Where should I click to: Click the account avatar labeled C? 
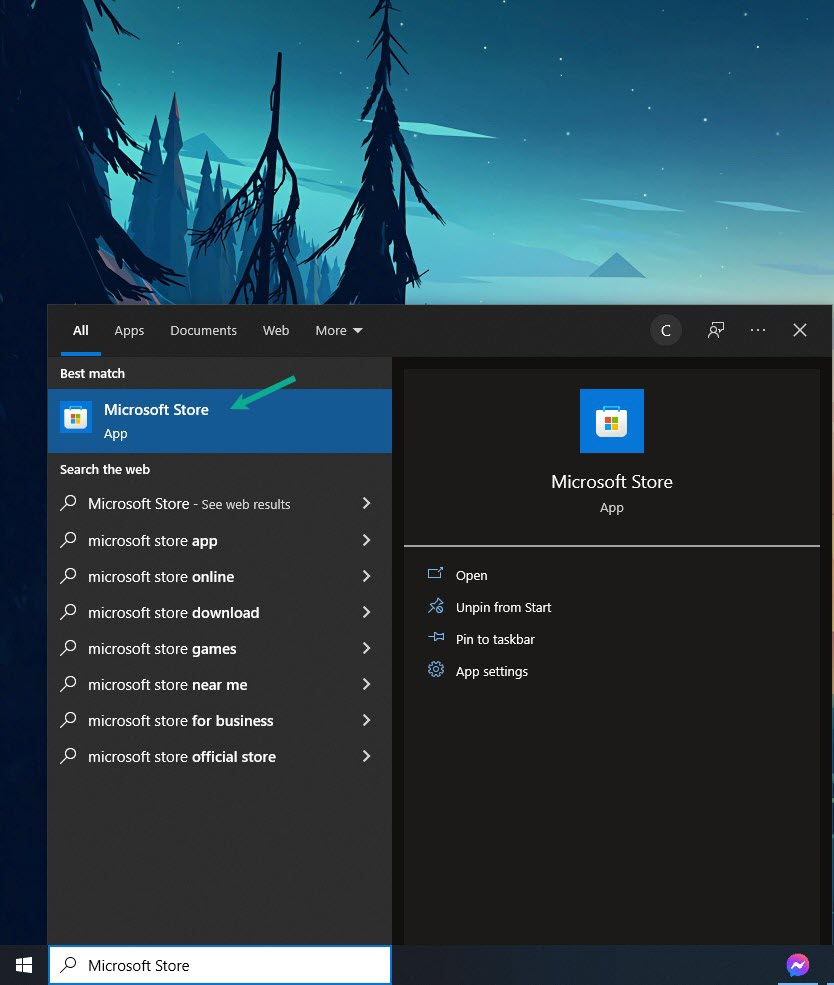click(x=666, y=330)
